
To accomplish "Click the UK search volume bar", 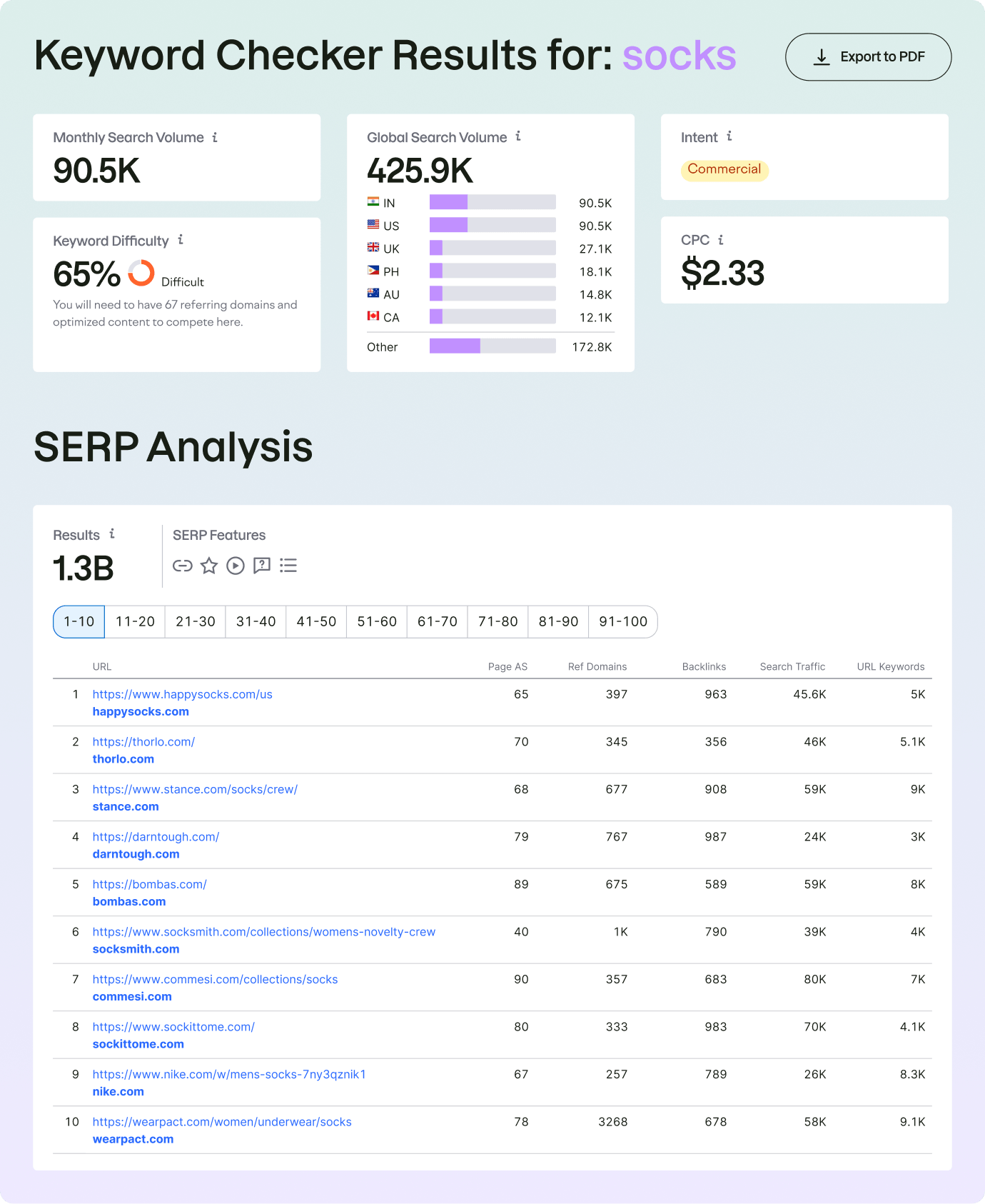I will [x=492, y=248].
